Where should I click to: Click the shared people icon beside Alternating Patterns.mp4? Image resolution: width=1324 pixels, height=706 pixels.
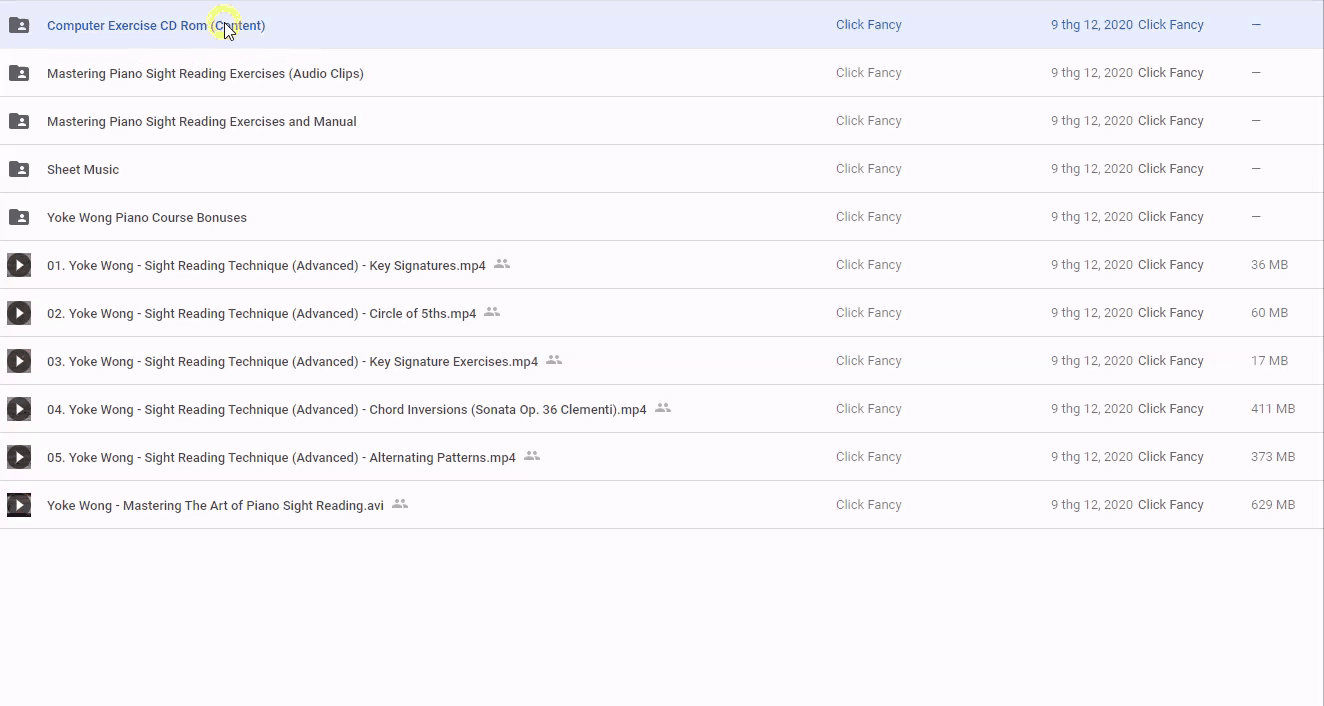[532, 456]
